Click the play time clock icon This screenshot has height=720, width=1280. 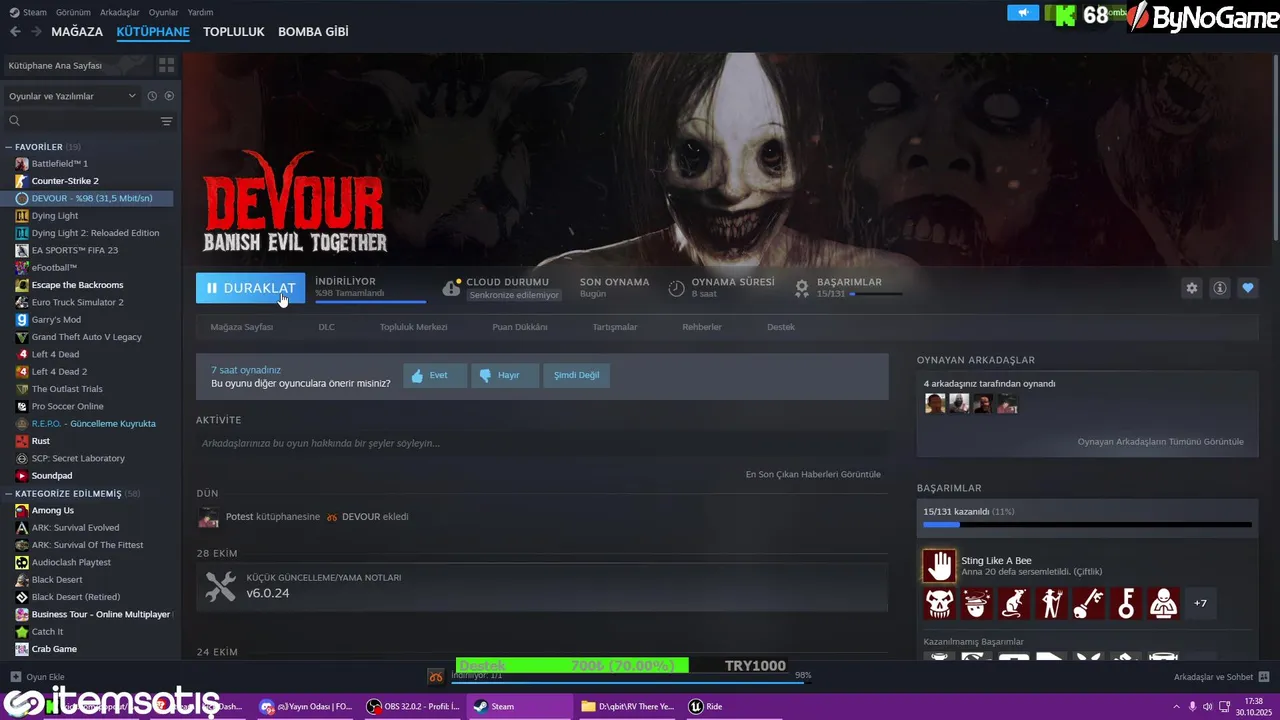[676, 288]
